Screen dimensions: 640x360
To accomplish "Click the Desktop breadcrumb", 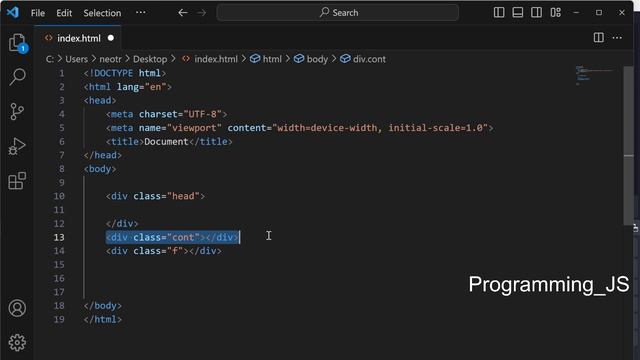I will point(150,59).
